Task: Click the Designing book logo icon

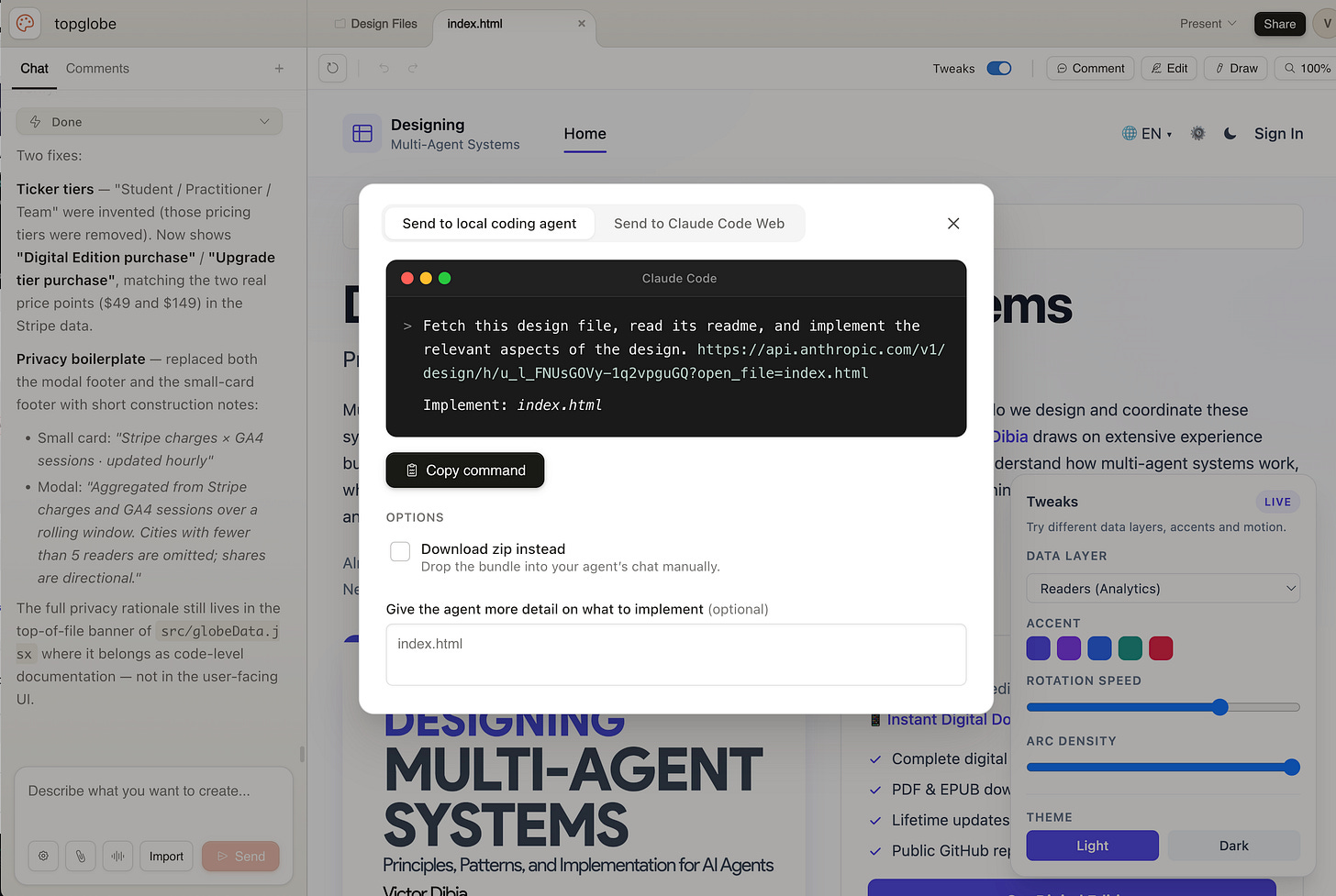Action: pos(362,134)
